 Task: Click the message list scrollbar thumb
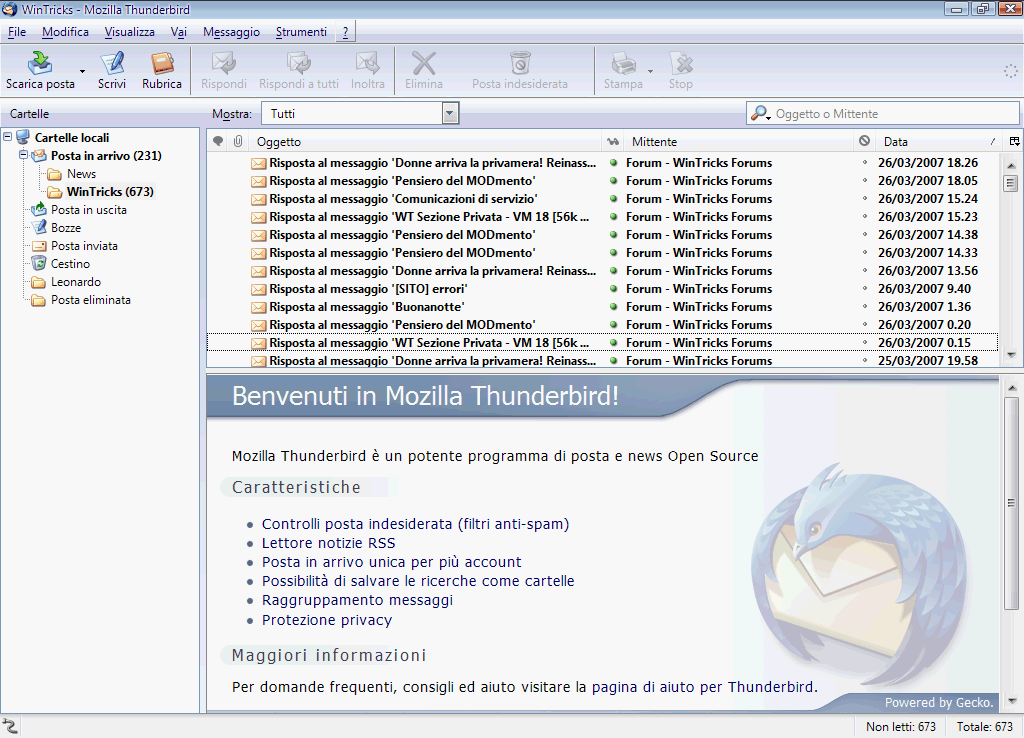1011,184
